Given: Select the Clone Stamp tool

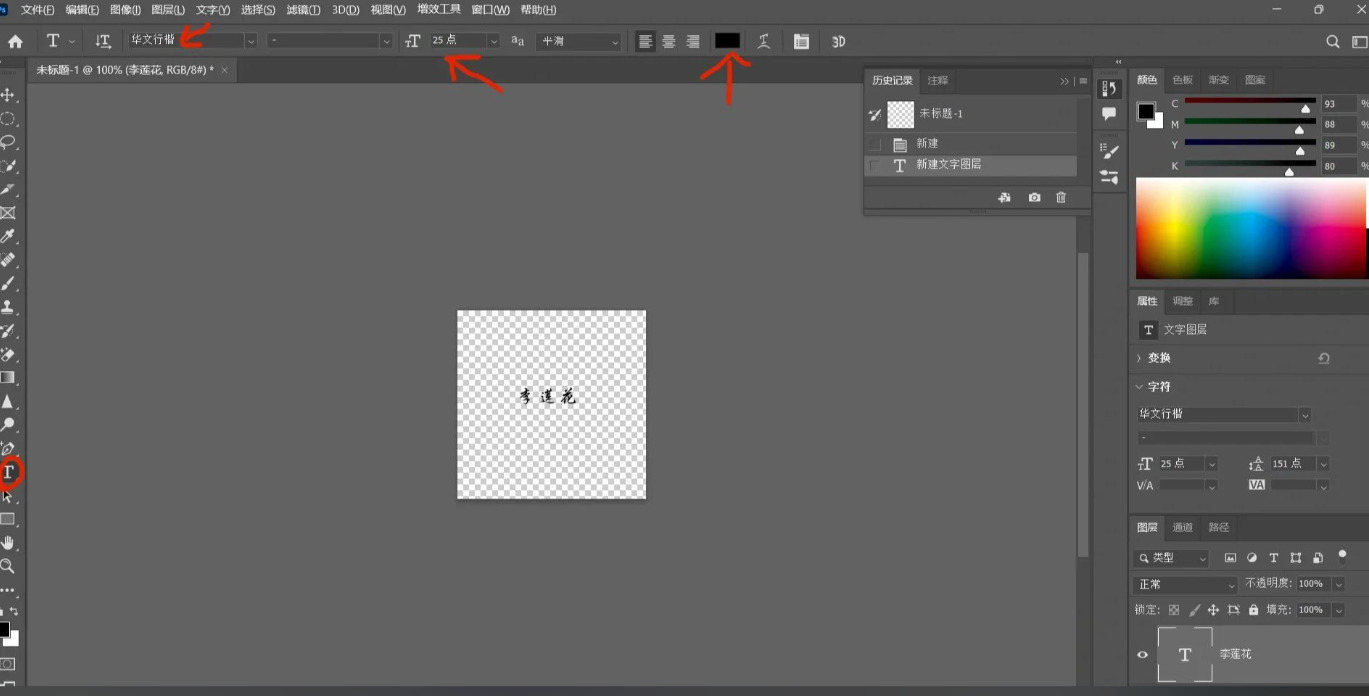Looking at the screenshot, I should coord(8,307).
